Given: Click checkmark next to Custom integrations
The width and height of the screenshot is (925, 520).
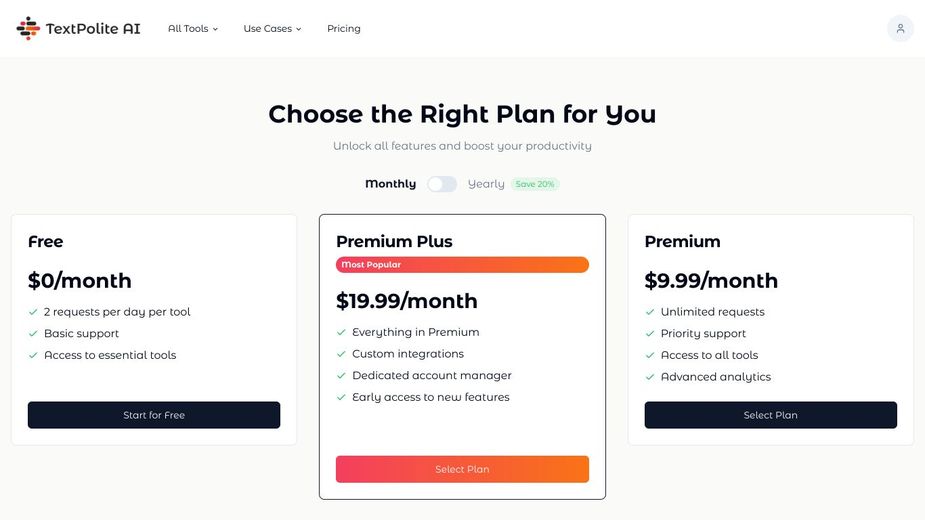Looking at the screenshot, I should click(342, 354).
